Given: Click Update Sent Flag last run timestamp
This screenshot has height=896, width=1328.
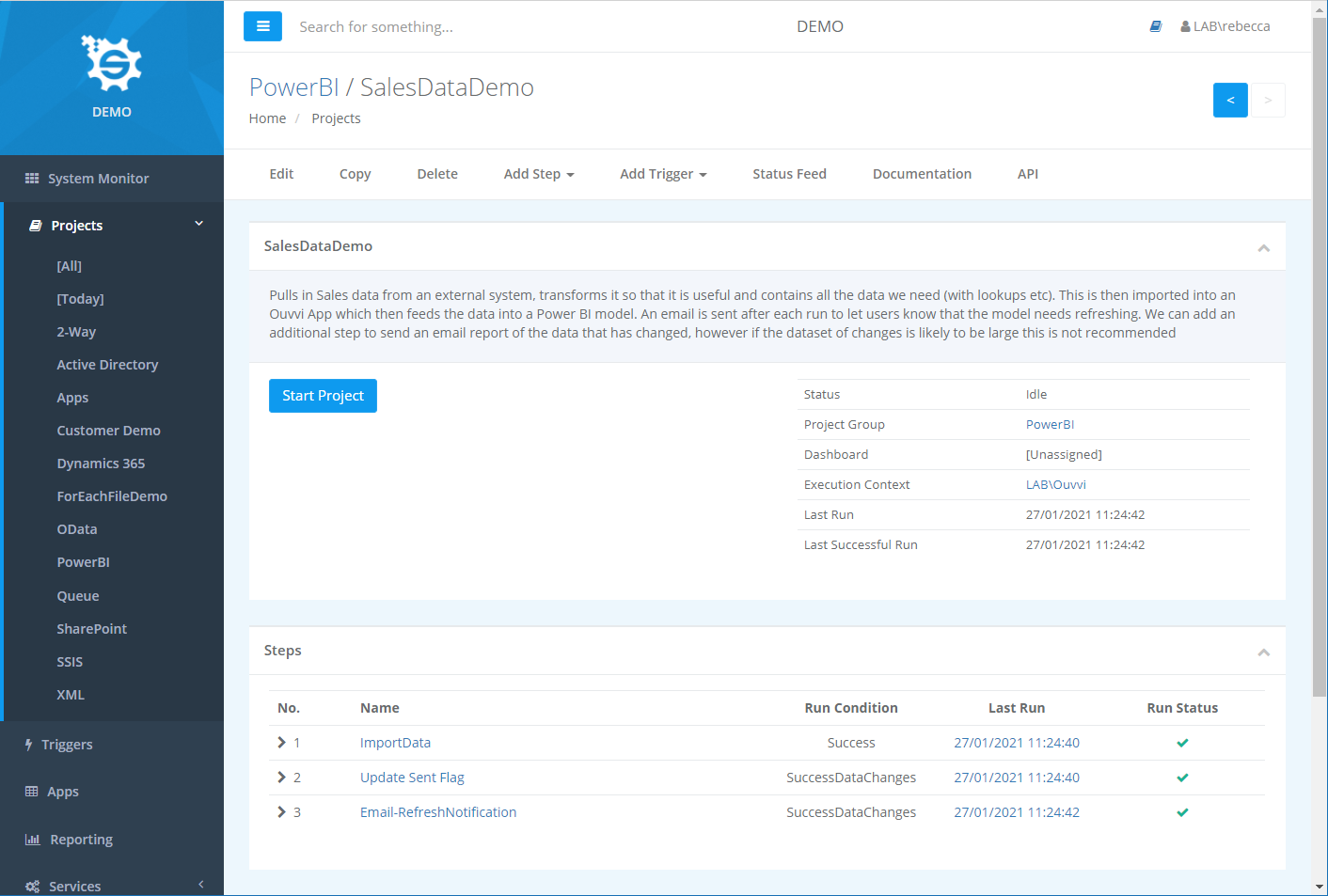Looking at the screenshot, I should click(1017, 778).
